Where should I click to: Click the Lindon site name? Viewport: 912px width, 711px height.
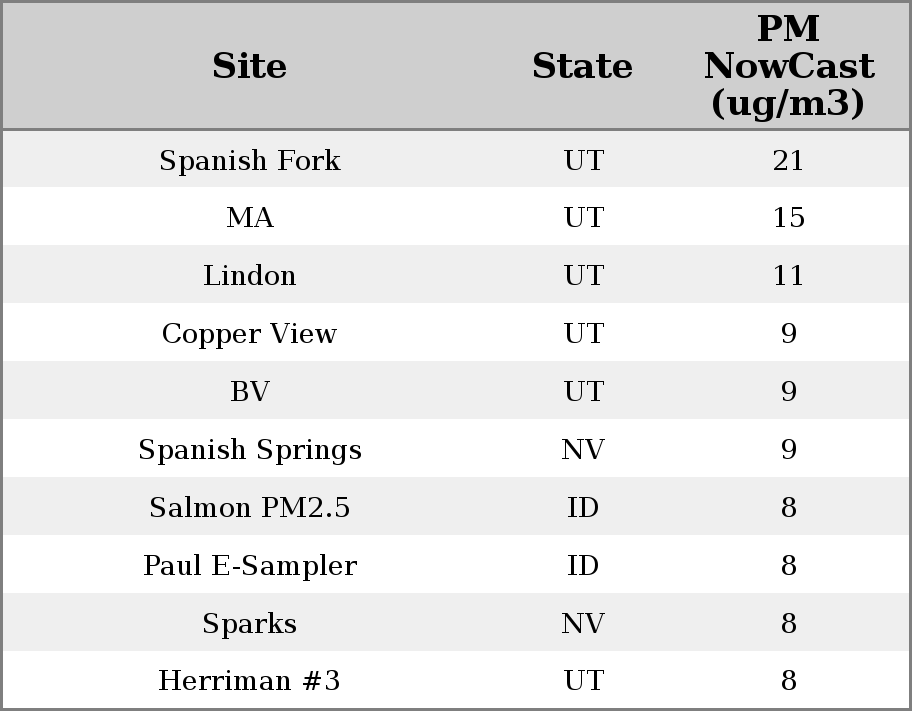(249, 276)
